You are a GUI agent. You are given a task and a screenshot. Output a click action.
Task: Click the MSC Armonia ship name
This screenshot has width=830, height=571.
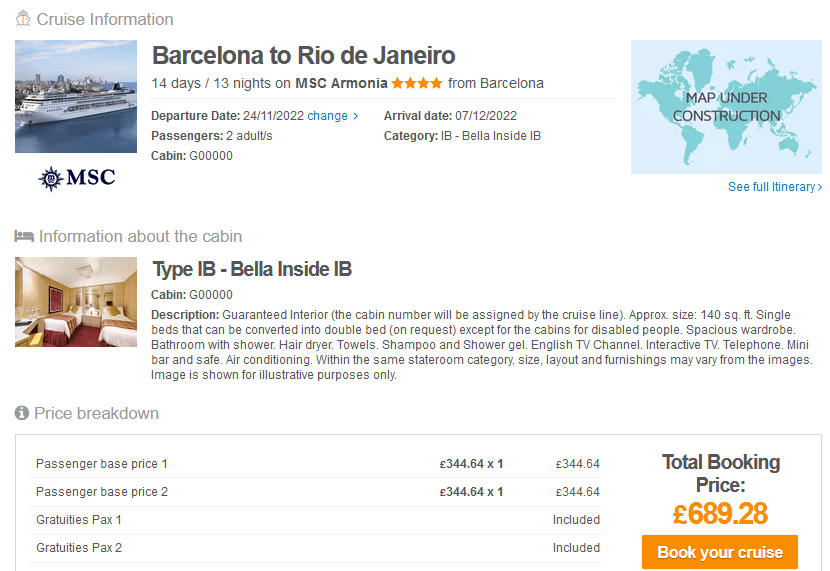tap(341, 83)
